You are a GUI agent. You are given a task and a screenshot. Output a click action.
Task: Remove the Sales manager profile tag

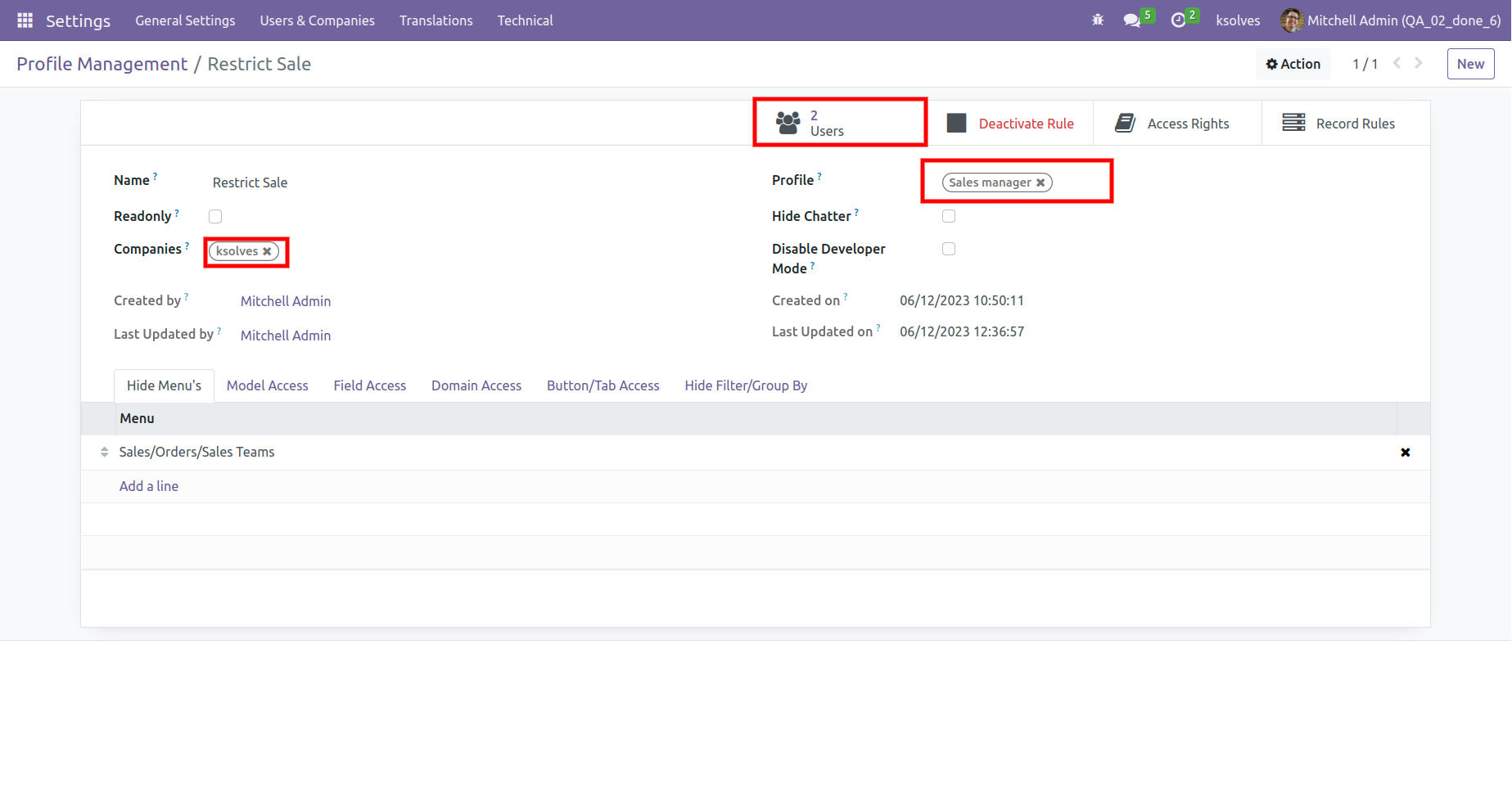tap(1040, 182)
